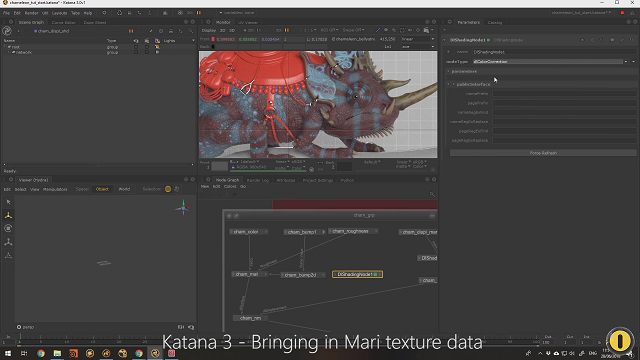Screen dimensions: 640x360
Task: Click the search icon in Scene Graph toolbar
Action: 191,31
